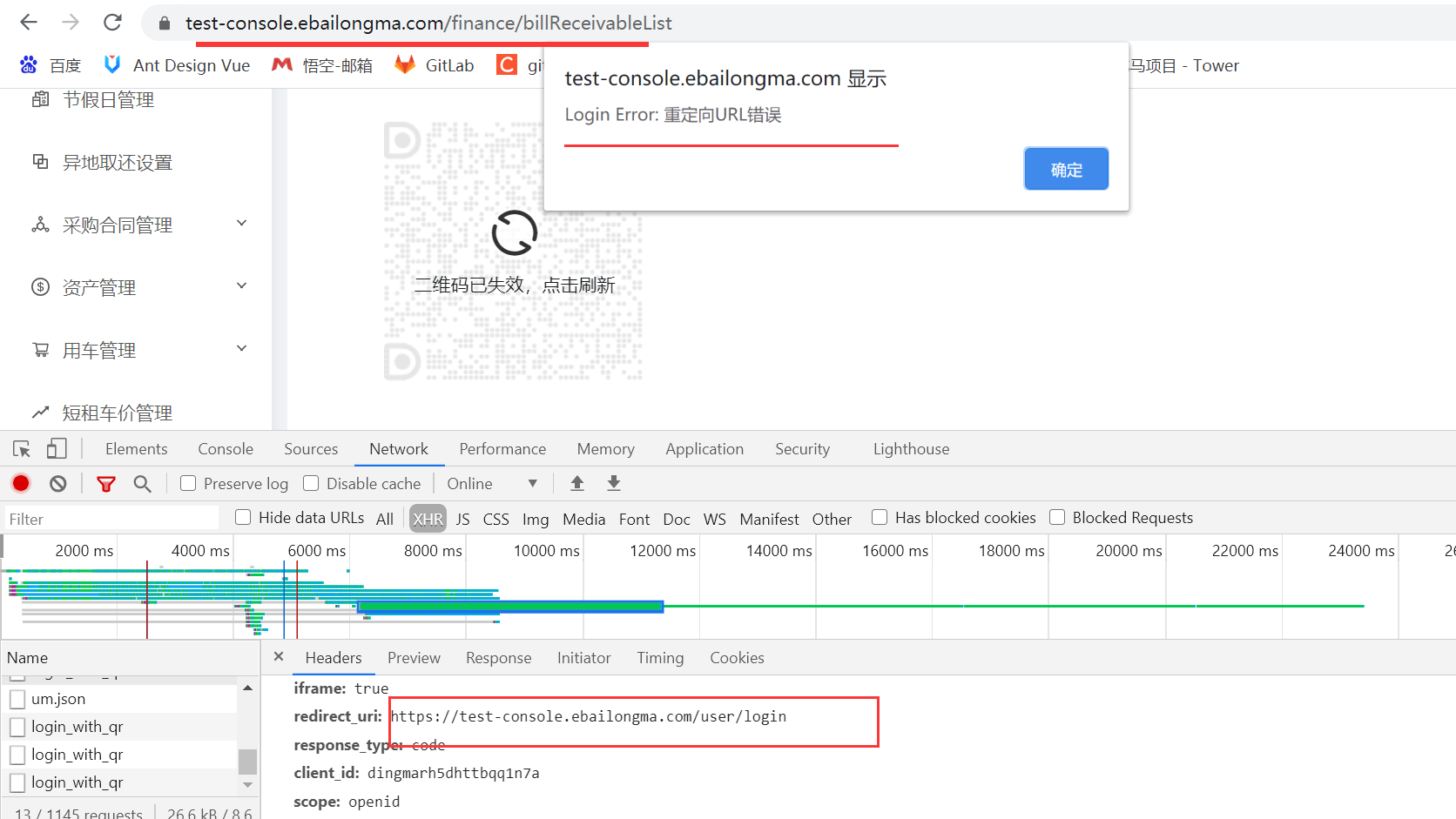Click the client_id value dingmarh5dhttbqq1n7a

pyautogui.click(x=453, y=773)
